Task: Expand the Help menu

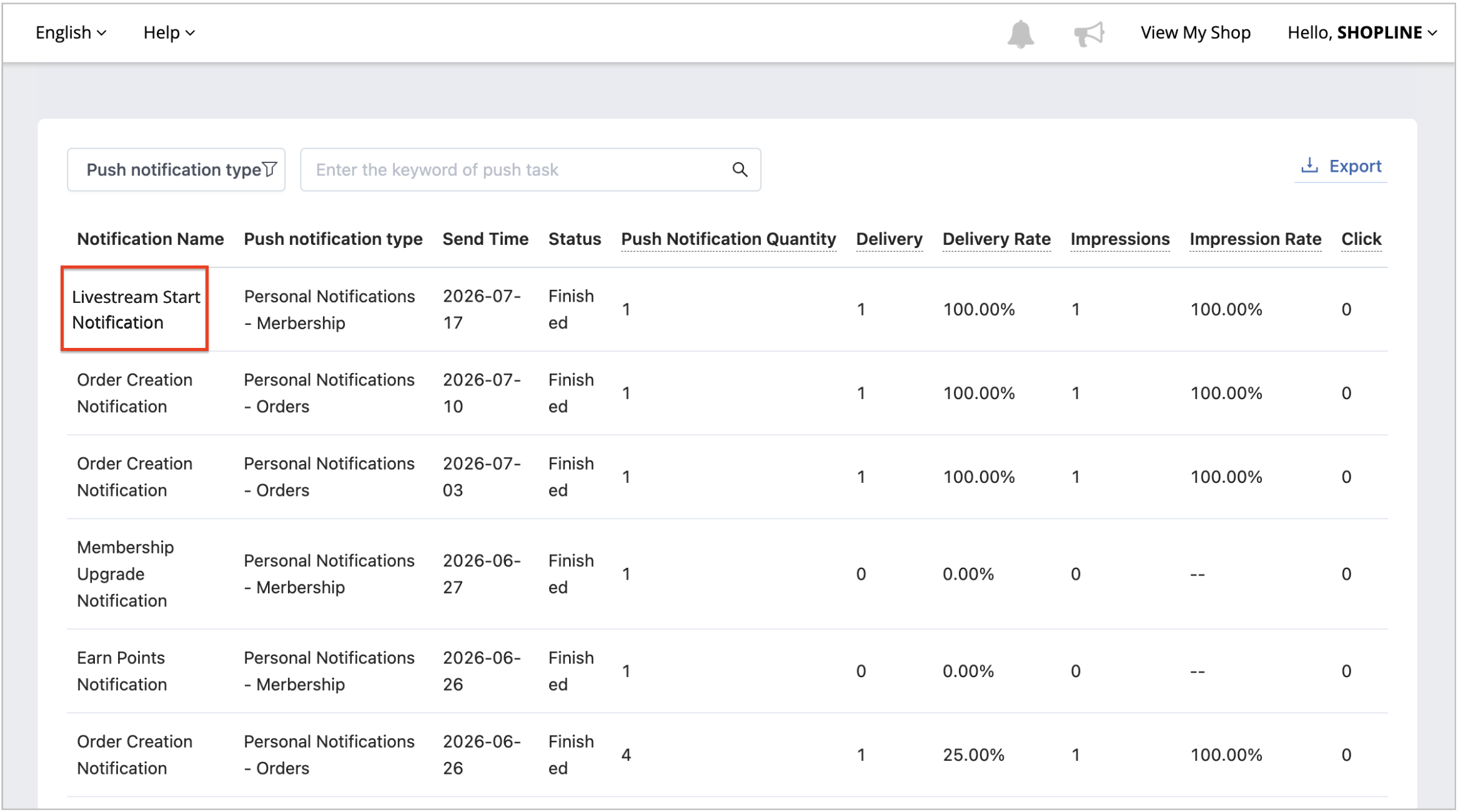Action: tap(169, 32)
